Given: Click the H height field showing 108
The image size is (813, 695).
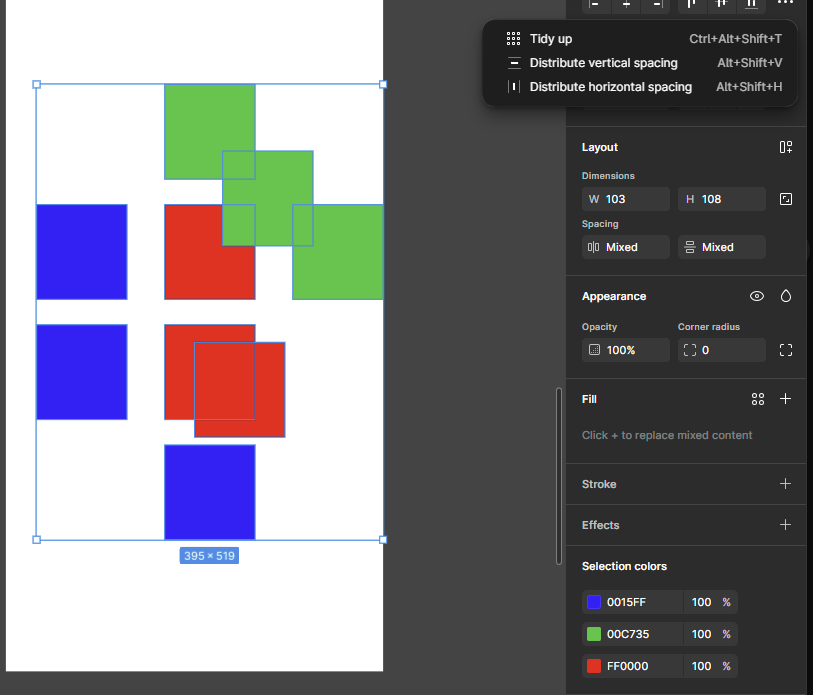Looking at the screenshot, I should [x=722, y=199].
